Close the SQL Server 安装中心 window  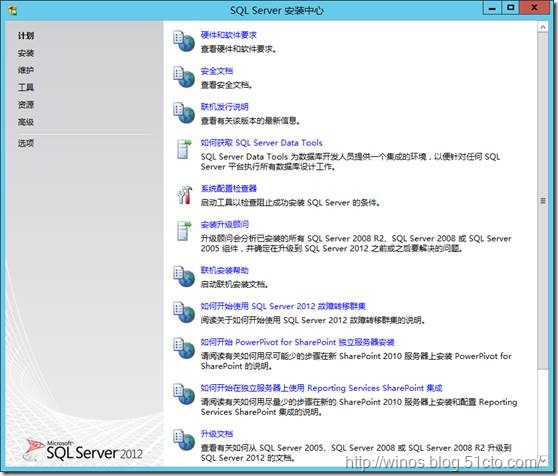[x=534, y=8]
